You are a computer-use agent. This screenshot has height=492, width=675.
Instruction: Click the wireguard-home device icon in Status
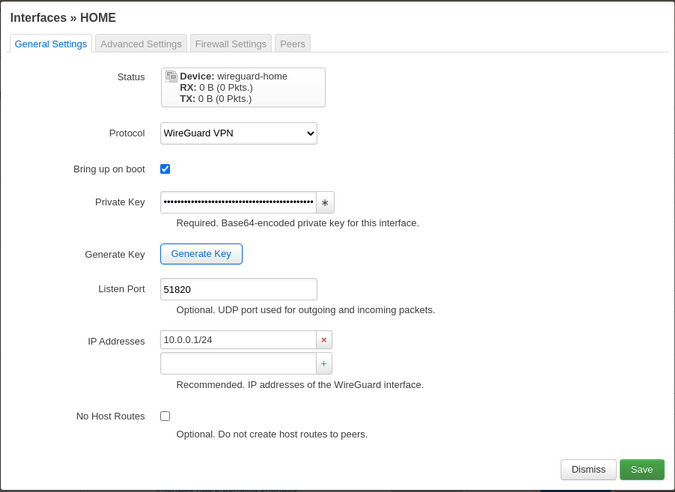[171, 76]
